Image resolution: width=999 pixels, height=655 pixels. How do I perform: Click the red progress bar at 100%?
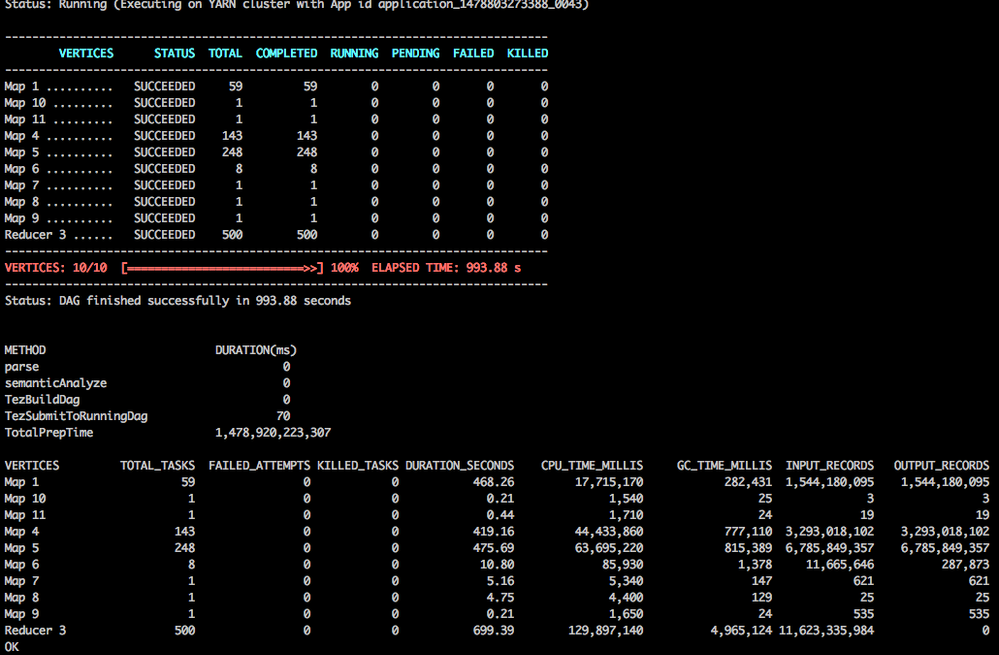[x=222, y=268]
